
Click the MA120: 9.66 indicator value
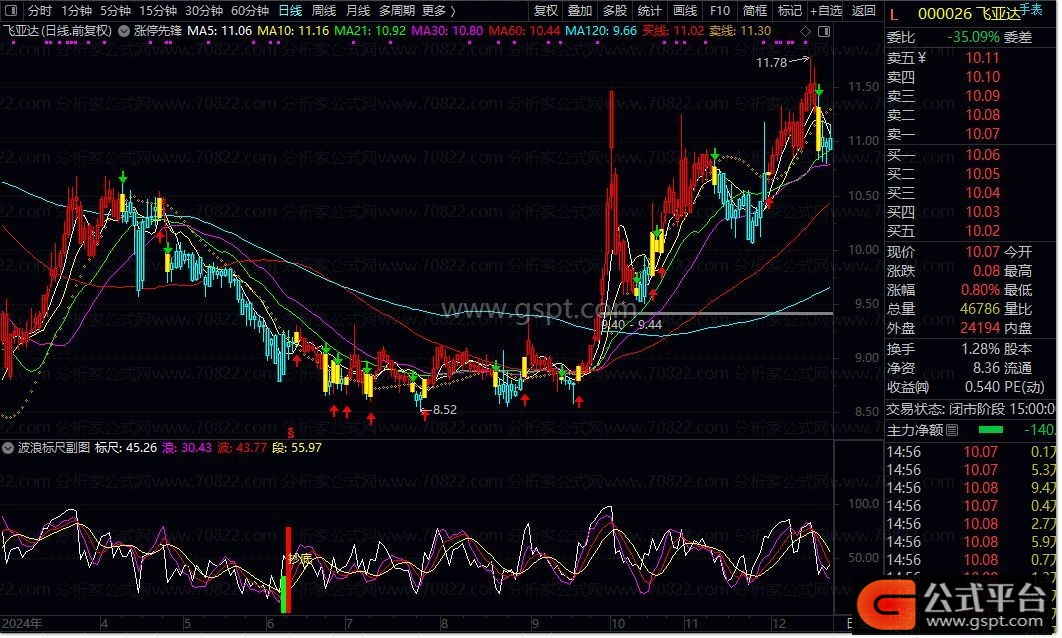tap(601, 31)
